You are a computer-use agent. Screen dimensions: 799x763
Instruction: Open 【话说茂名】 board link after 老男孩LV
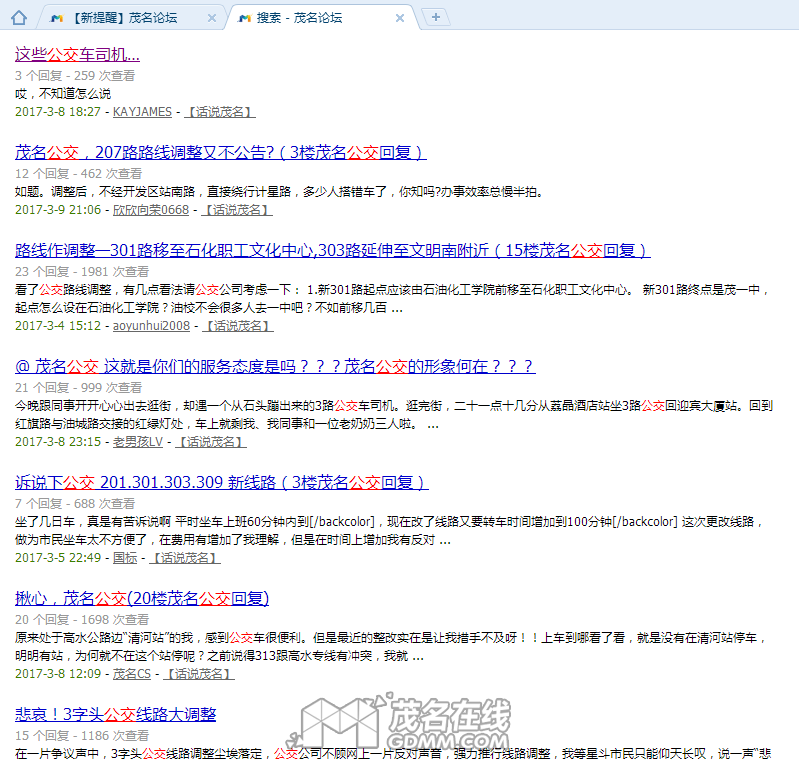[211, 441]
